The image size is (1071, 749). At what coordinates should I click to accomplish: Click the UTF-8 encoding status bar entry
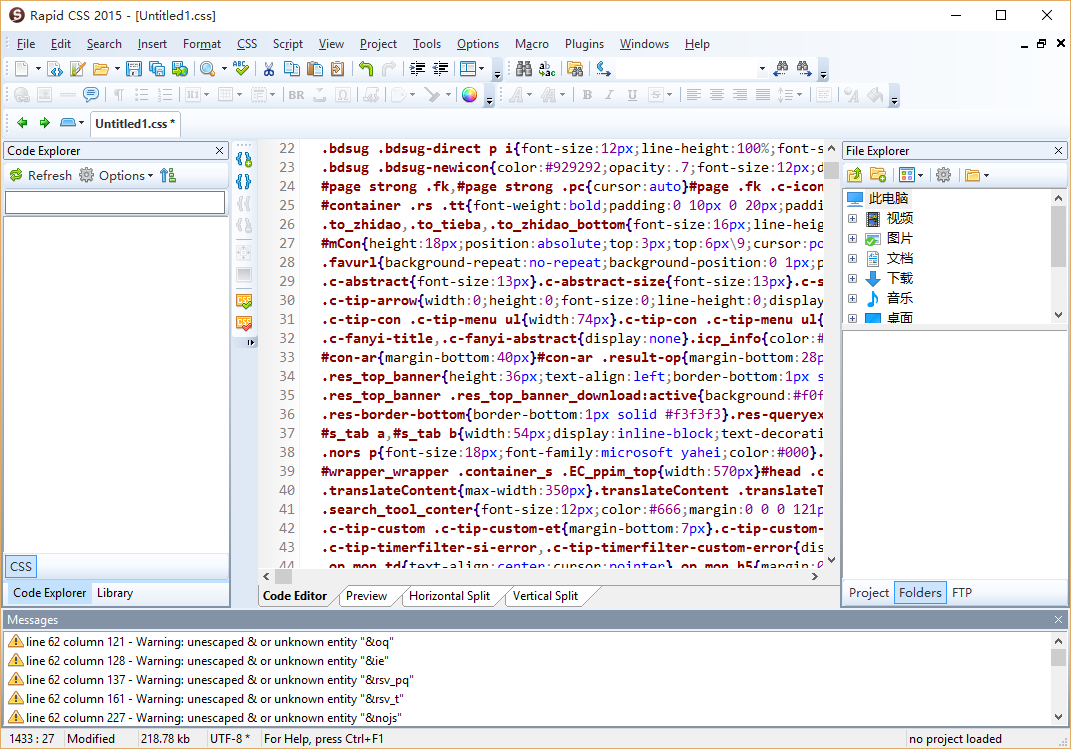(x=230, y=739)
